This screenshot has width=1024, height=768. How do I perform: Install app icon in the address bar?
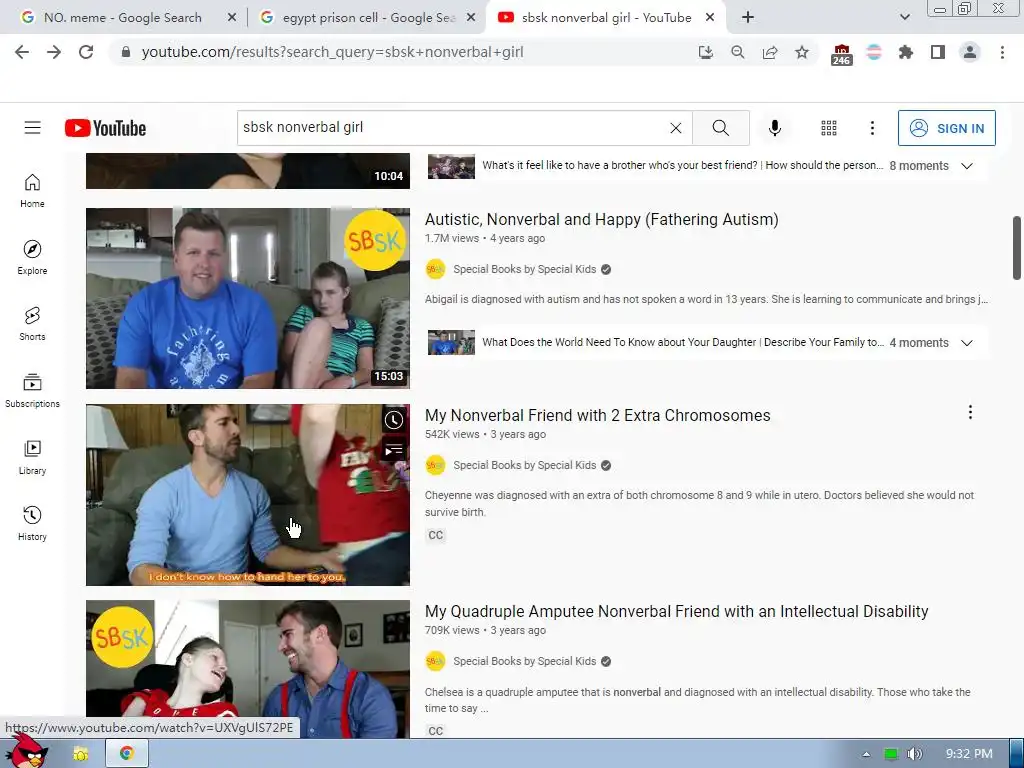pyautogui.click(x=705, y=52)
